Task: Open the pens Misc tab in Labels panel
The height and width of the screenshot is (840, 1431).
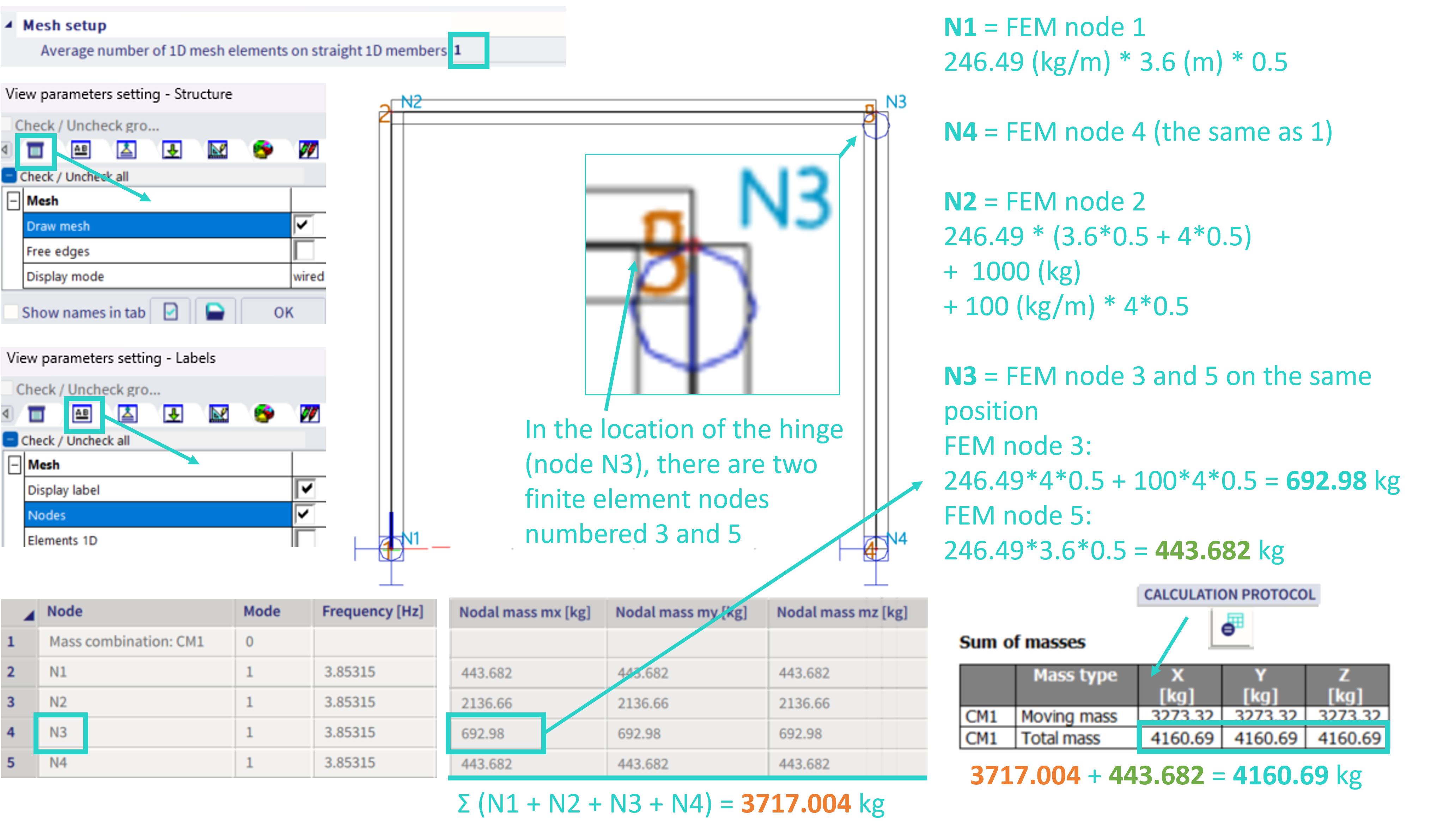Action: (310, 414)
